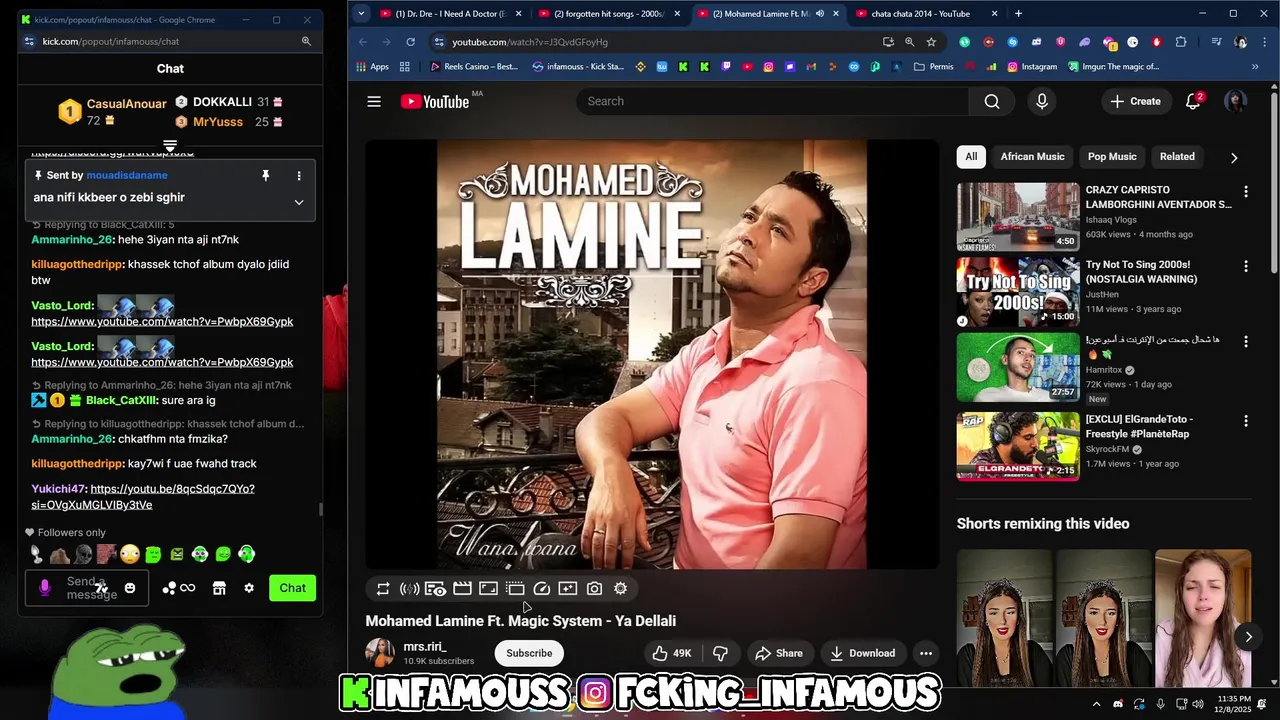1280x720 pixels.
Task: Select the African Music filter chip
Action: tap(1032, 157)
